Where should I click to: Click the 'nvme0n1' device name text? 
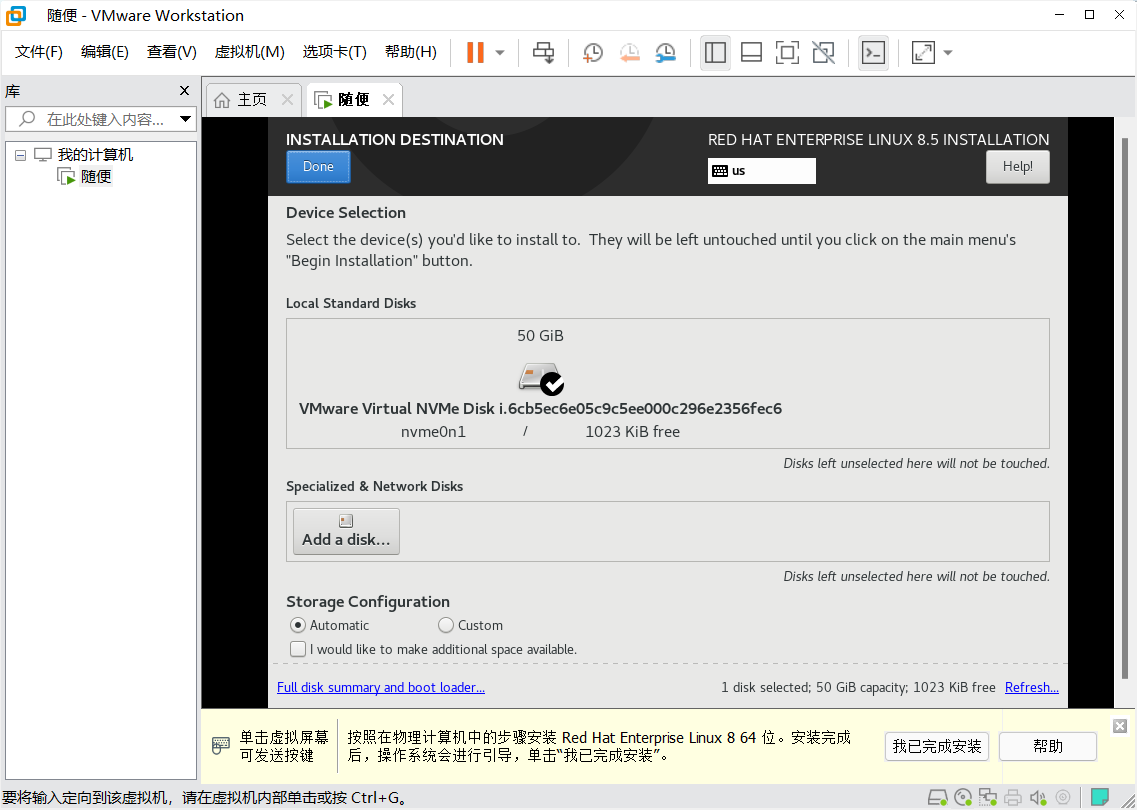[x=433, y=432]
